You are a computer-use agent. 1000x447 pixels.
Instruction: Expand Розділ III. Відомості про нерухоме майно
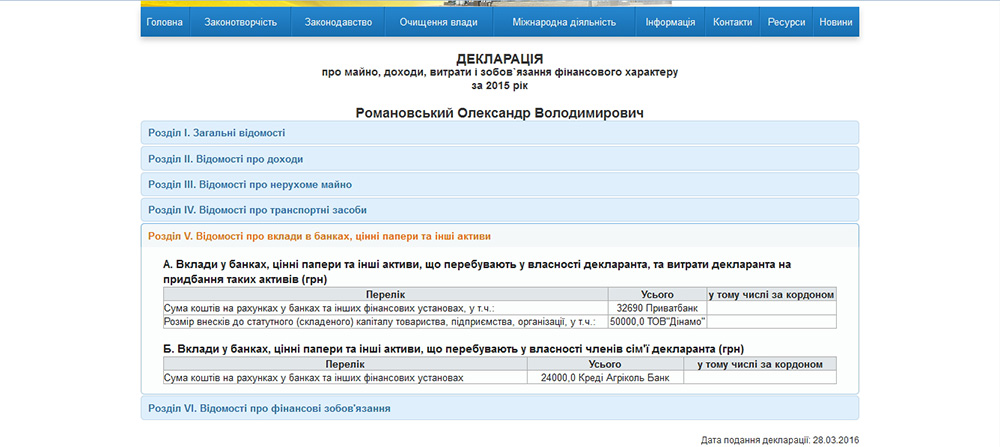[x=250, y=184]
